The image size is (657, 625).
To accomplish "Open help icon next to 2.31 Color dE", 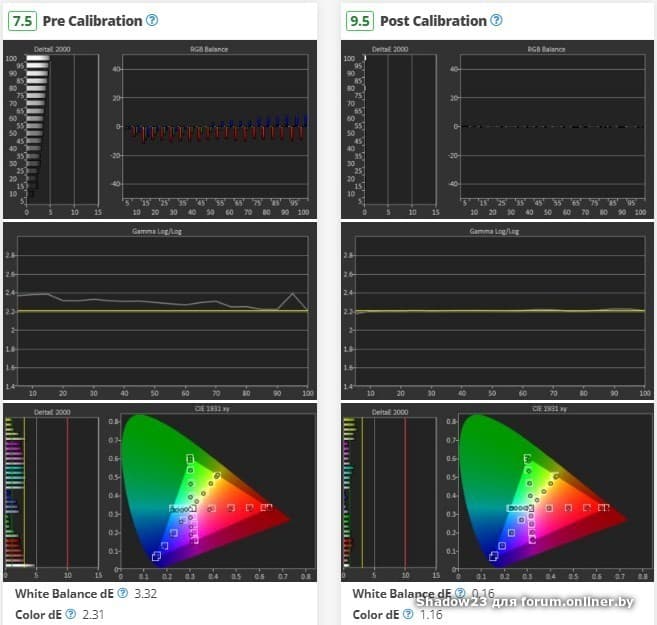I will 71,614.
